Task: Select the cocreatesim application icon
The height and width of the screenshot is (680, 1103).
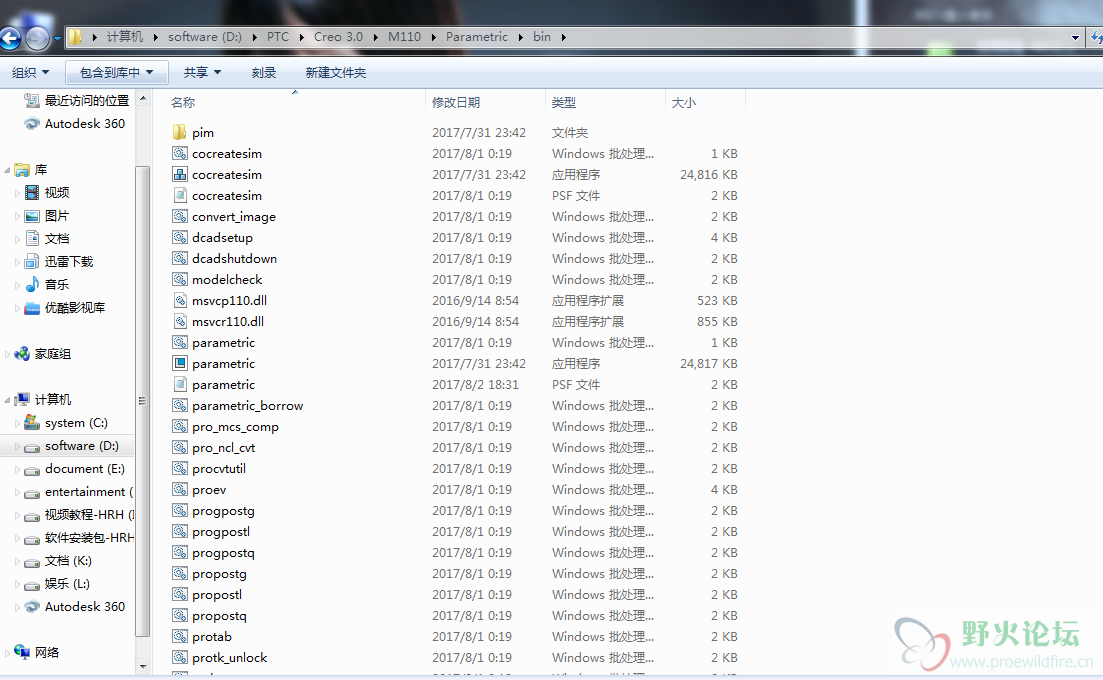Action: pyautogui.click(x=179, y=174)
